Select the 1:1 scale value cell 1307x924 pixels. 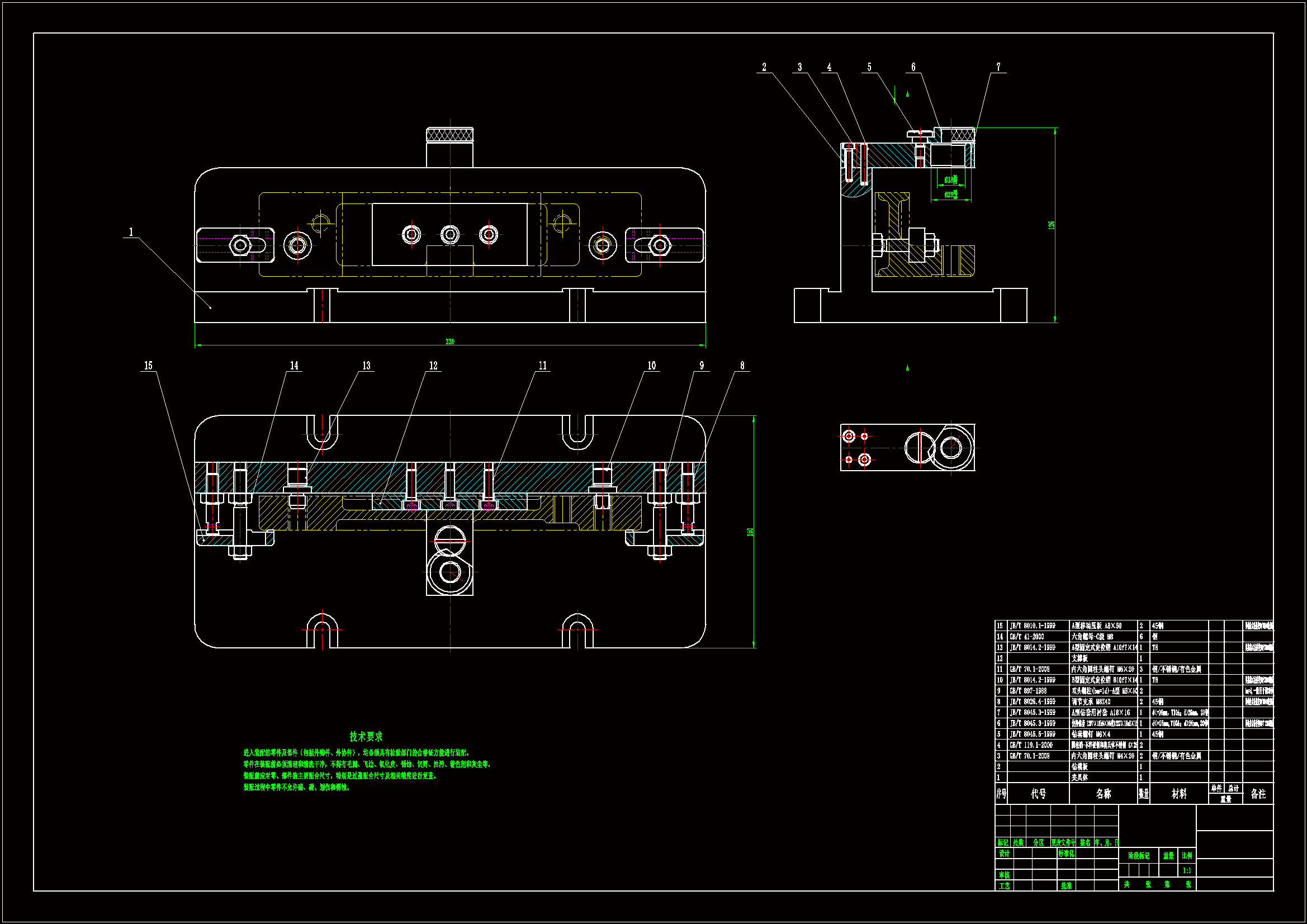1187,870
